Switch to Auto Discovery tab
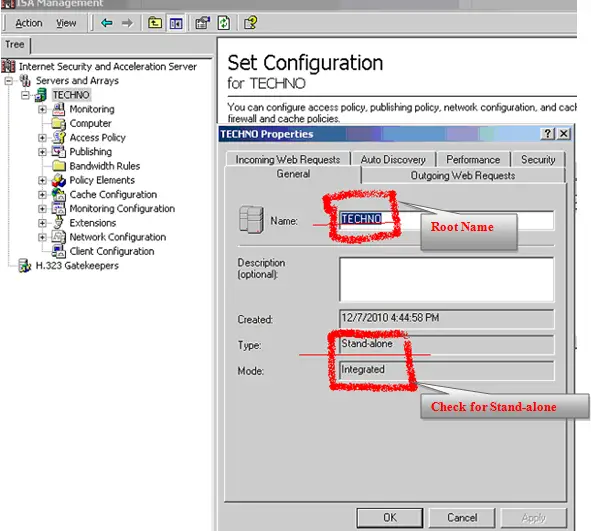The height and width of the screenshot is (531, 591). [x=393, y=160]
